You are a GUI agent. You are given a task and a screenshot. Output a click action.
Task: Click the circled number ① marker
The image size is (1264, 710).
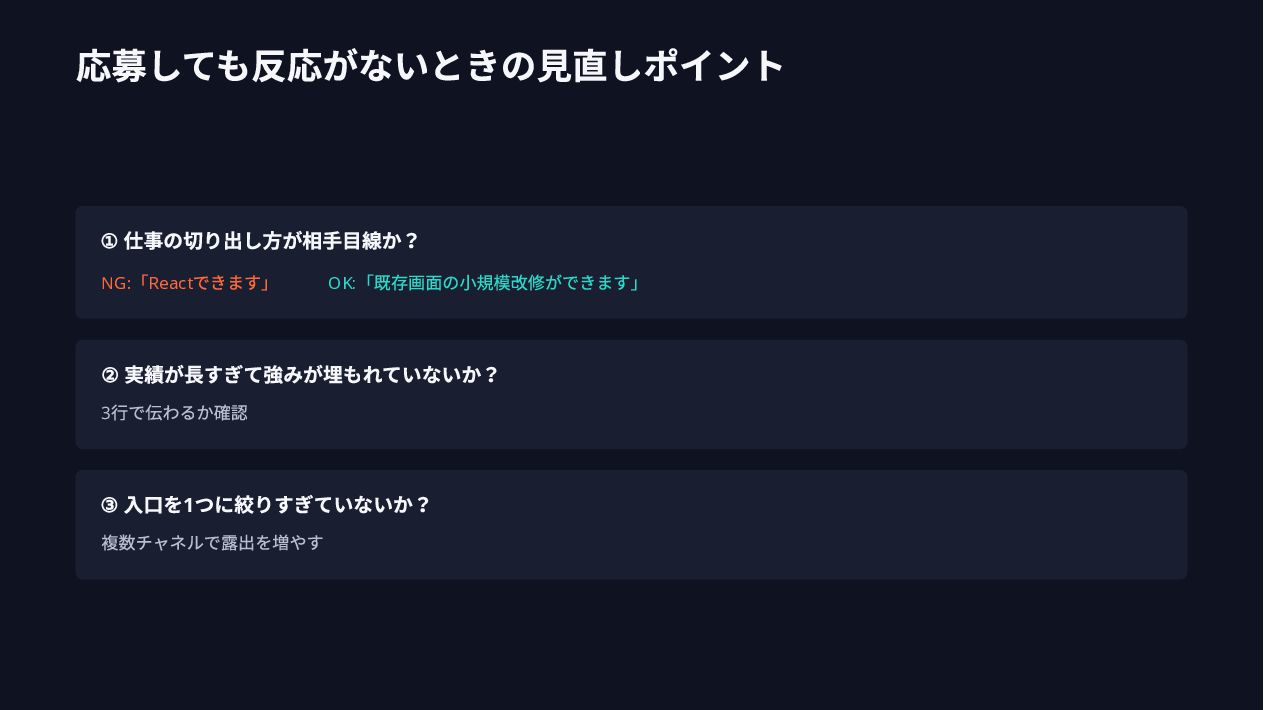(110, 241)
